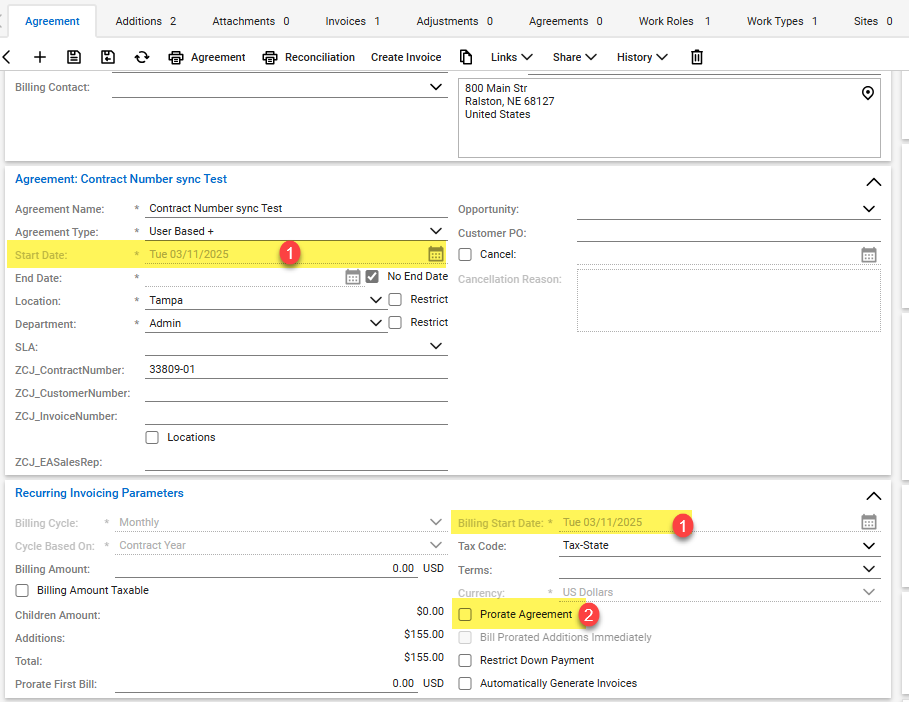Image resolution: width=909 pixels, height=702 pixels.
Task: Switch to the Additions tab
Action: (x=146, y=21)
